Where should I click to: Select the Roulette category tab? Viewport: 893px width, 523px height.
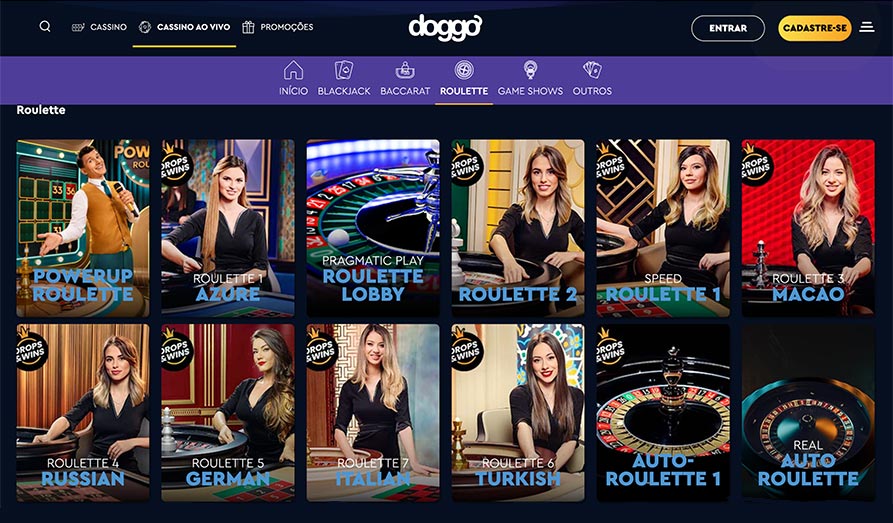[x=464, y=78]
